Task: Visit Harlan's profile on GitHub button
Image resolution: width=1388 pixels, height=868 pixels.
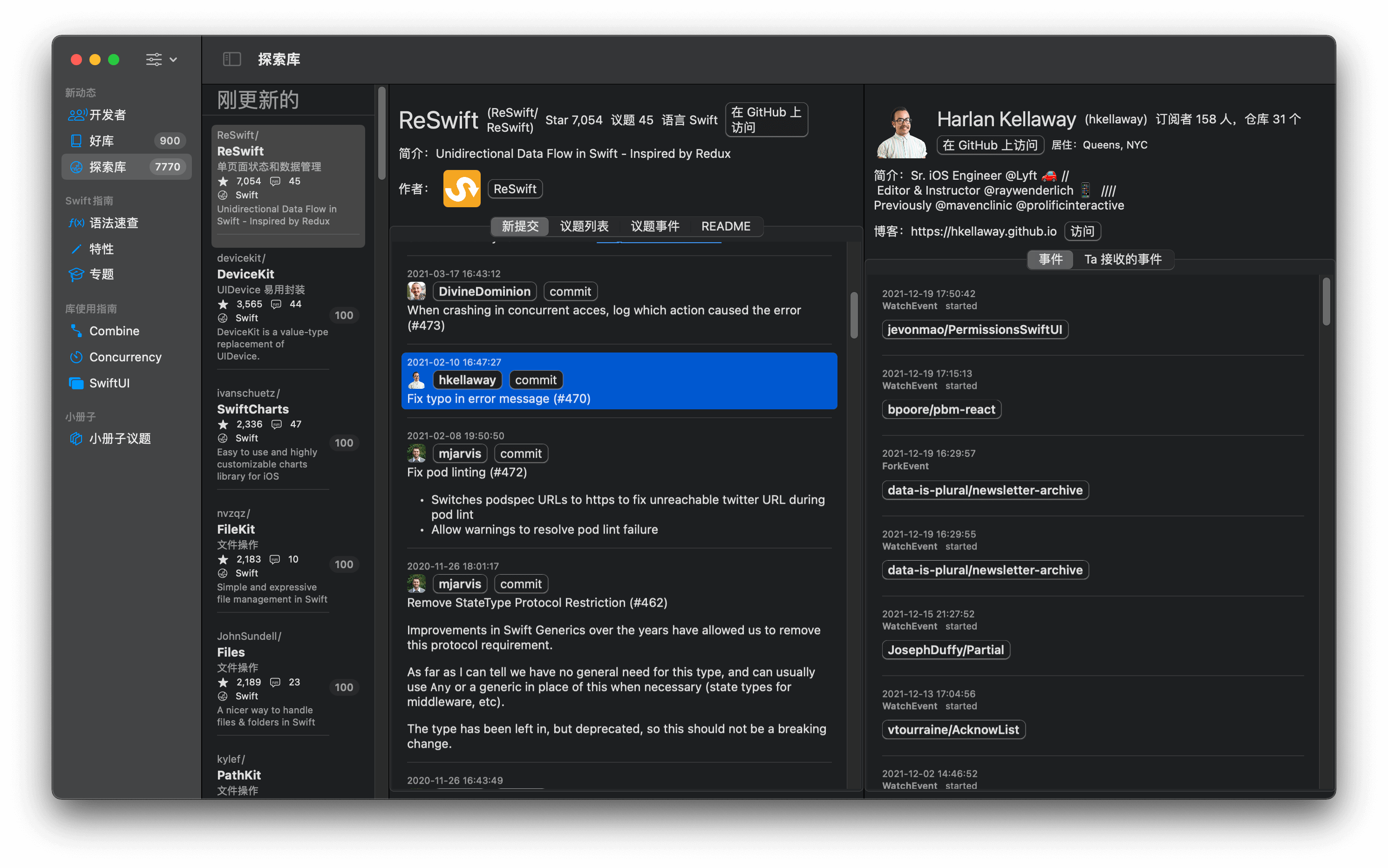Action: point(990,145)
